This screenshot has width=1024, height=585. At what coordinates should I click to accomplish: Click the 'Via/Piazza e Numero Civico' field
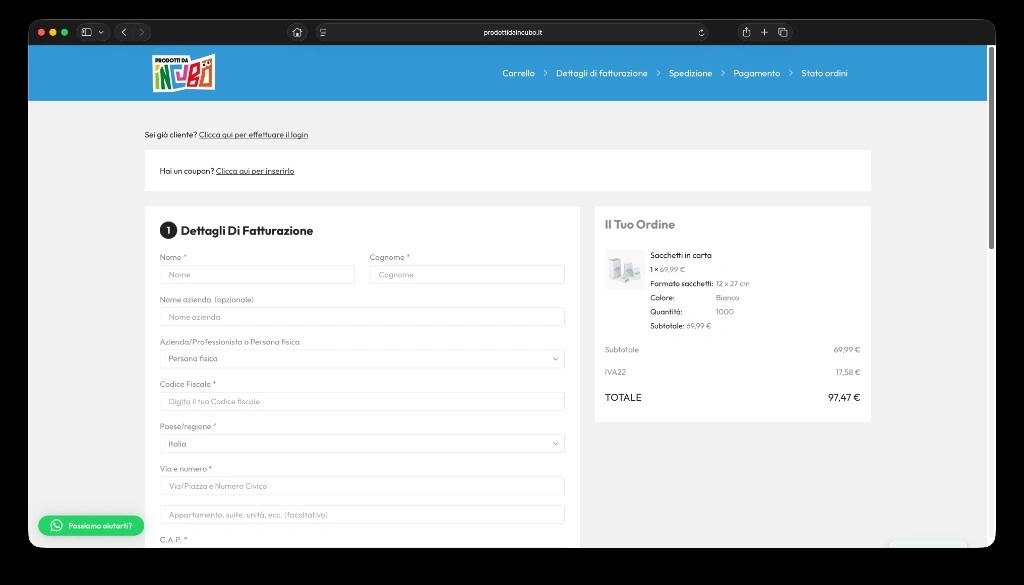pyautogui.click(x=362, y=486)
